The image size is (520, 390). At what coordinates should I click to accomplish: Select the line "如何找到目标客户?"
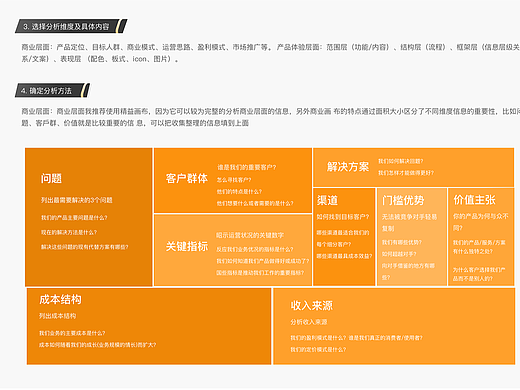point(343,217)
